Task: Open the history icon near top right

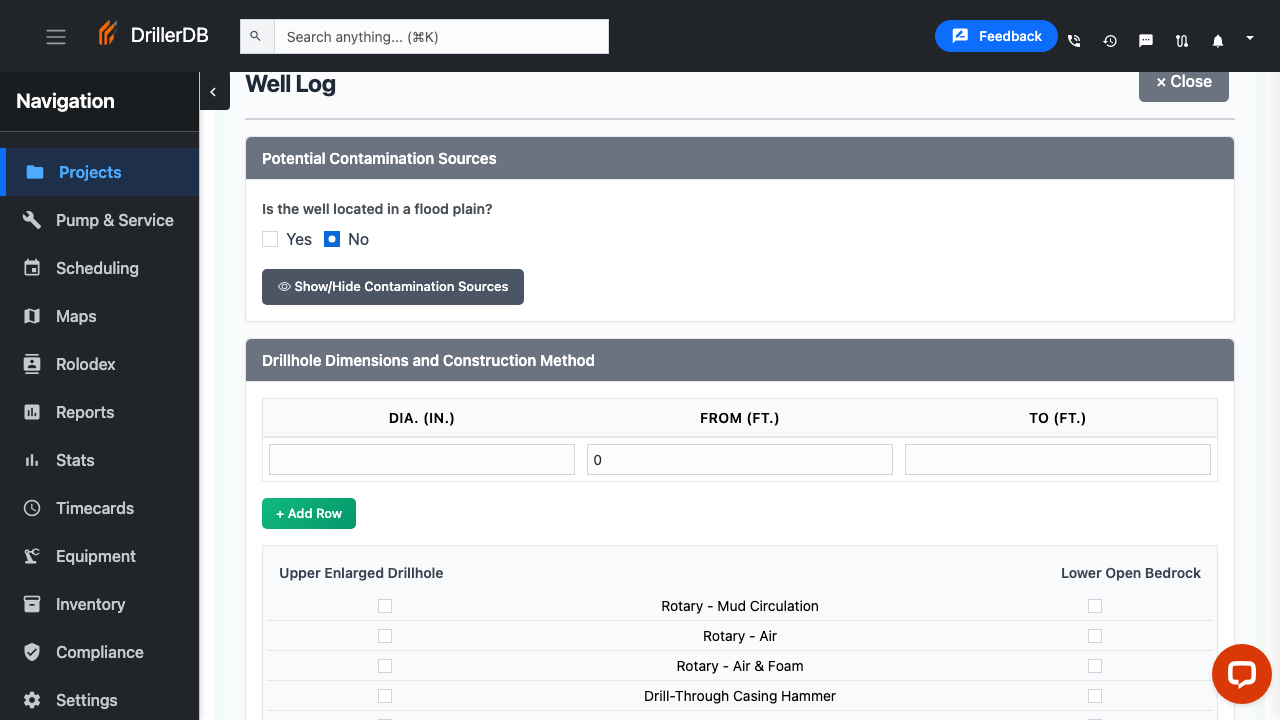Action: (x=1110, y=41)
